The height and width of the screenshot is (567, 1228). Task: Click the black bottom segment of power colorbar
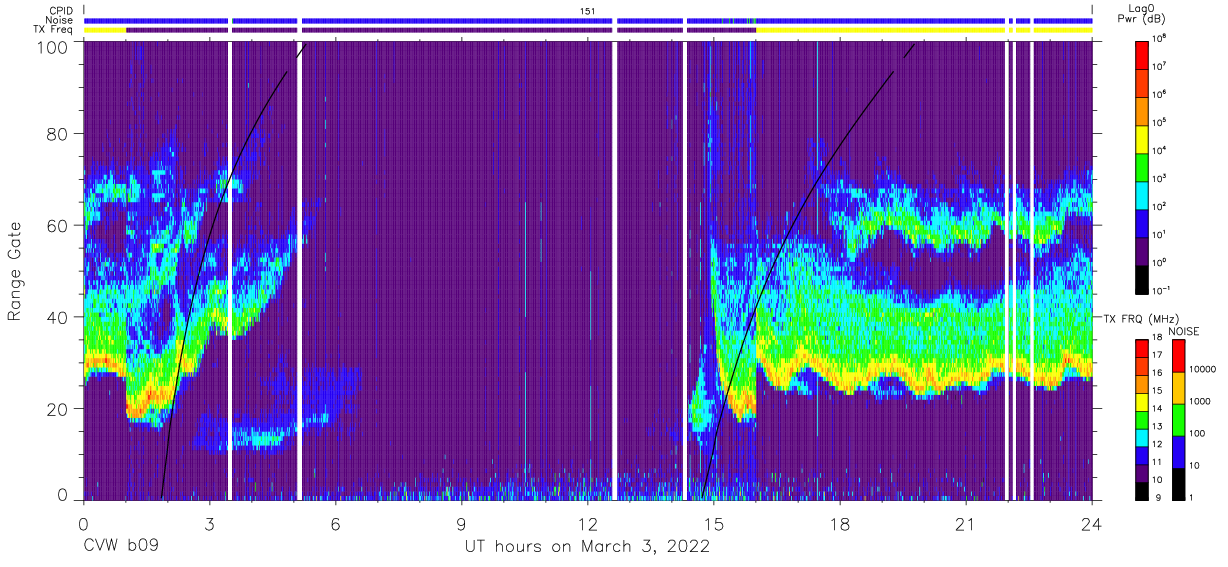(x=1142, y=278)
